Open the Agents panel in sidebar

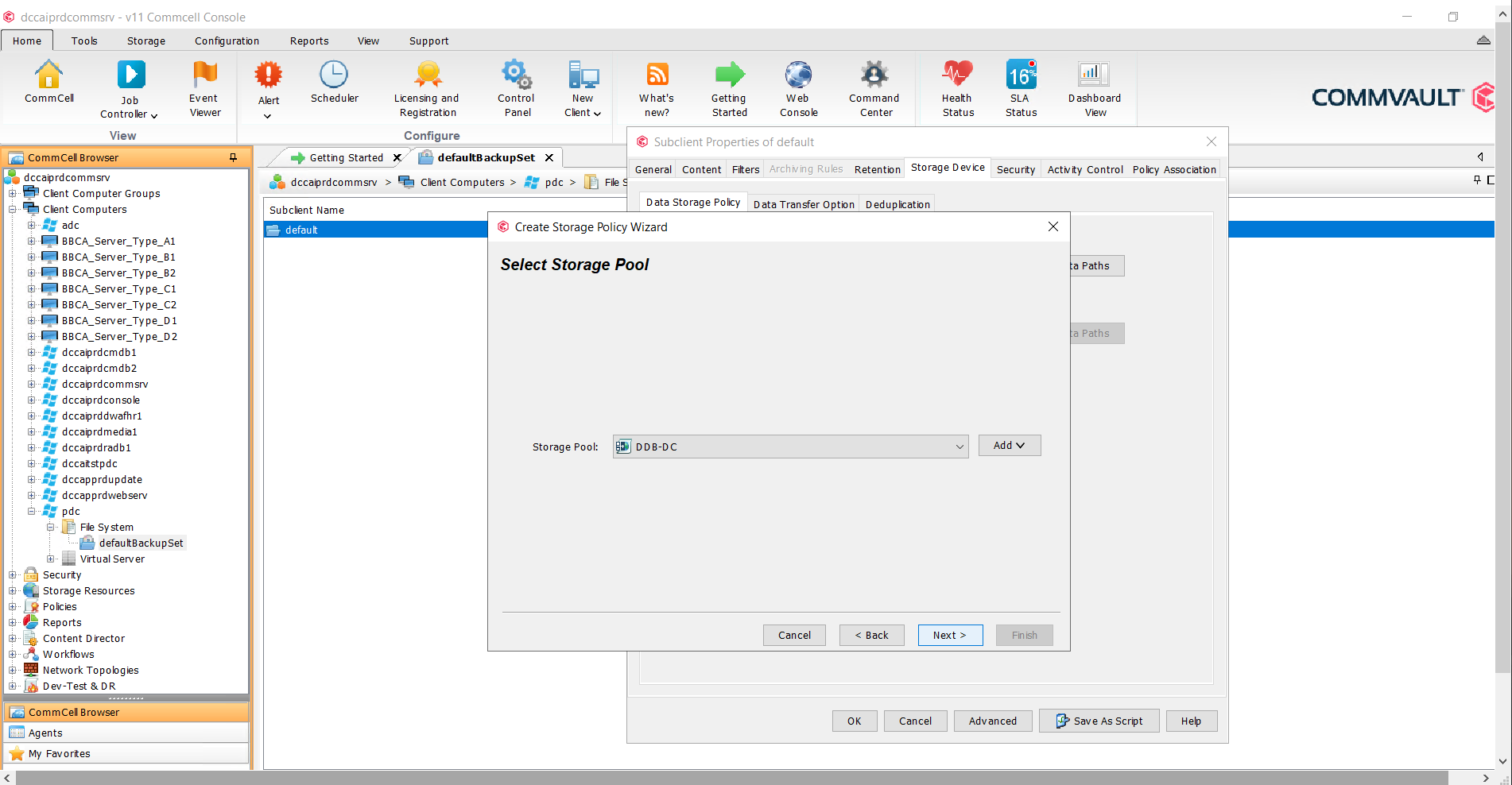pos(127,733)
